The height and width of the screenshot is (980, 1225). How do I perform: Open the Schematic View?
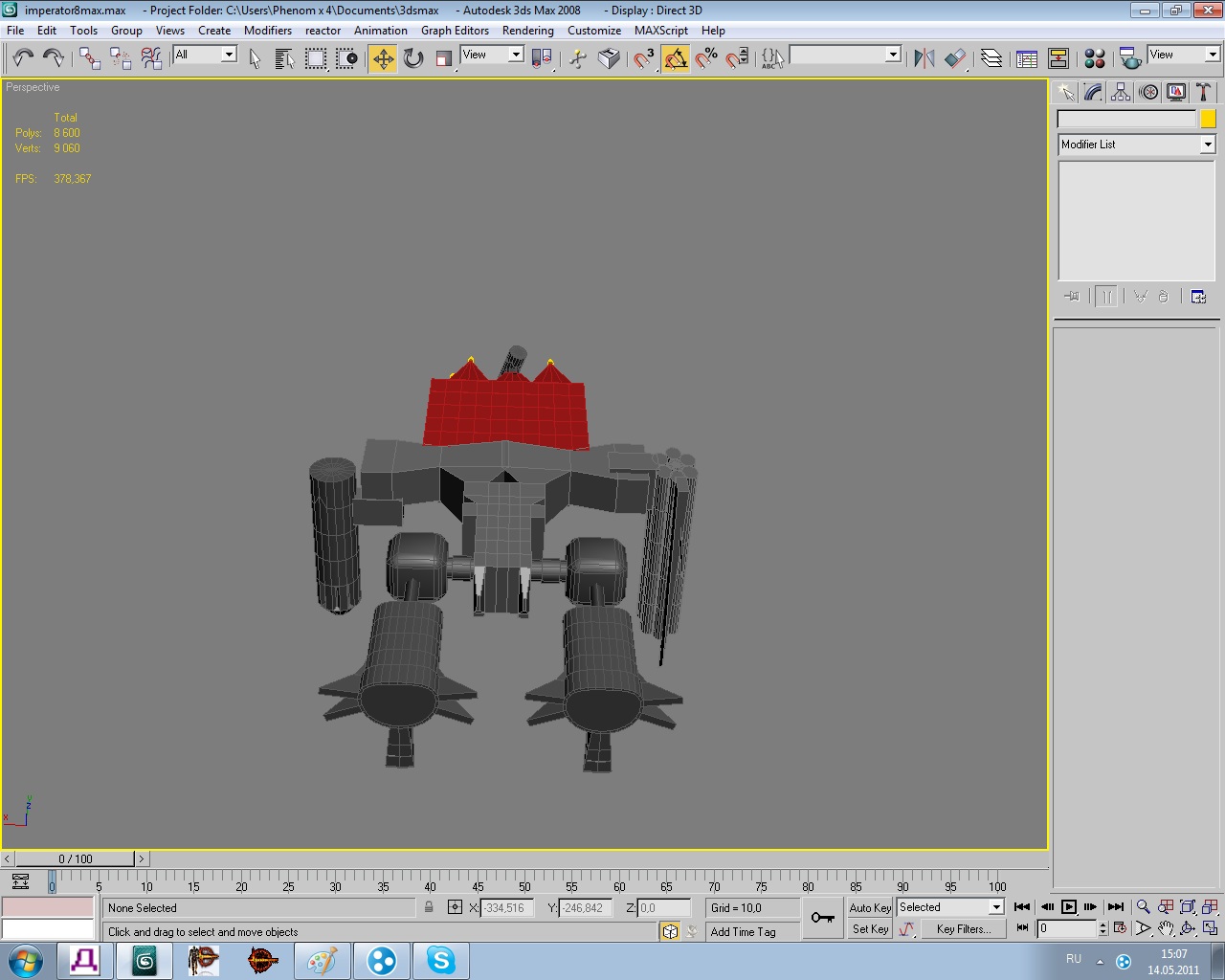coord(1058,58)
